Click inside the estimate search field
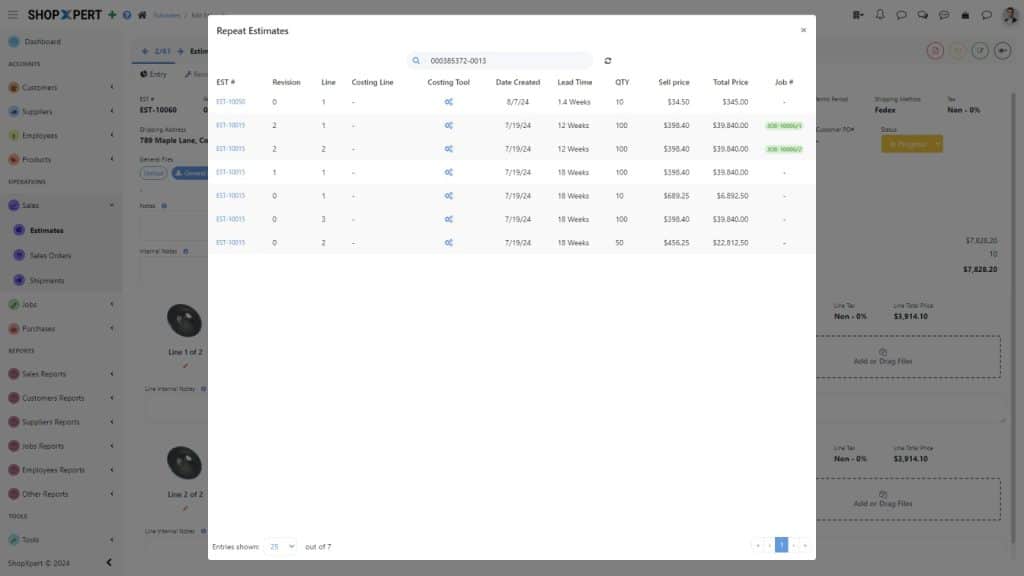Viewport: 1024px width, 576px height. click(x=500, y=60)
